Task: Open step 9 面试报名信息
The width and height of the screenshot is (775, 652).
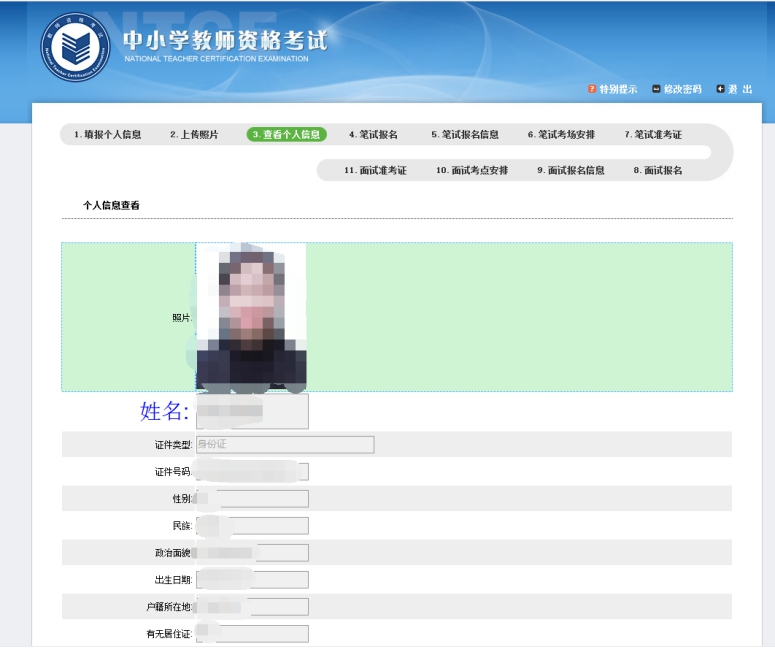Action: (571, 171)
